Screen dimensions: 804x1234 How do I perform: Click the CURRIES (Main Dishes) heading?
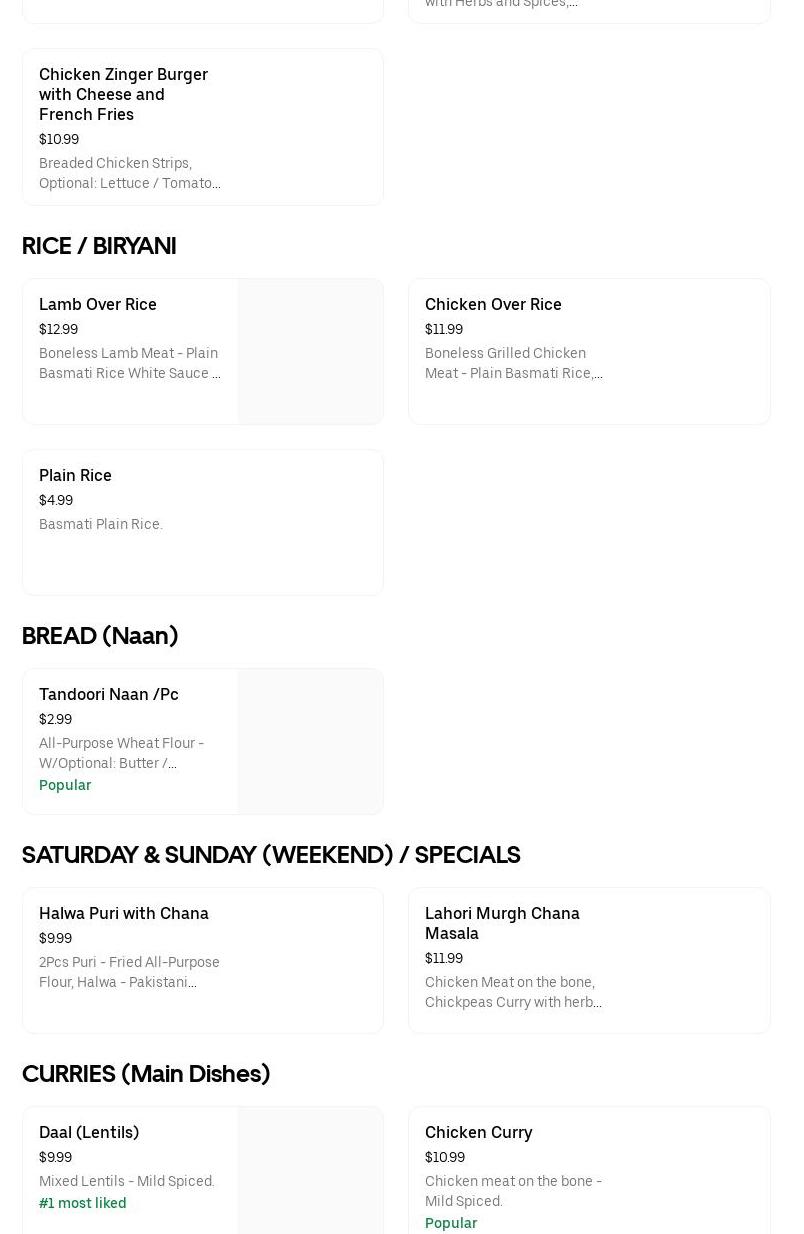tap(146, 1074)
